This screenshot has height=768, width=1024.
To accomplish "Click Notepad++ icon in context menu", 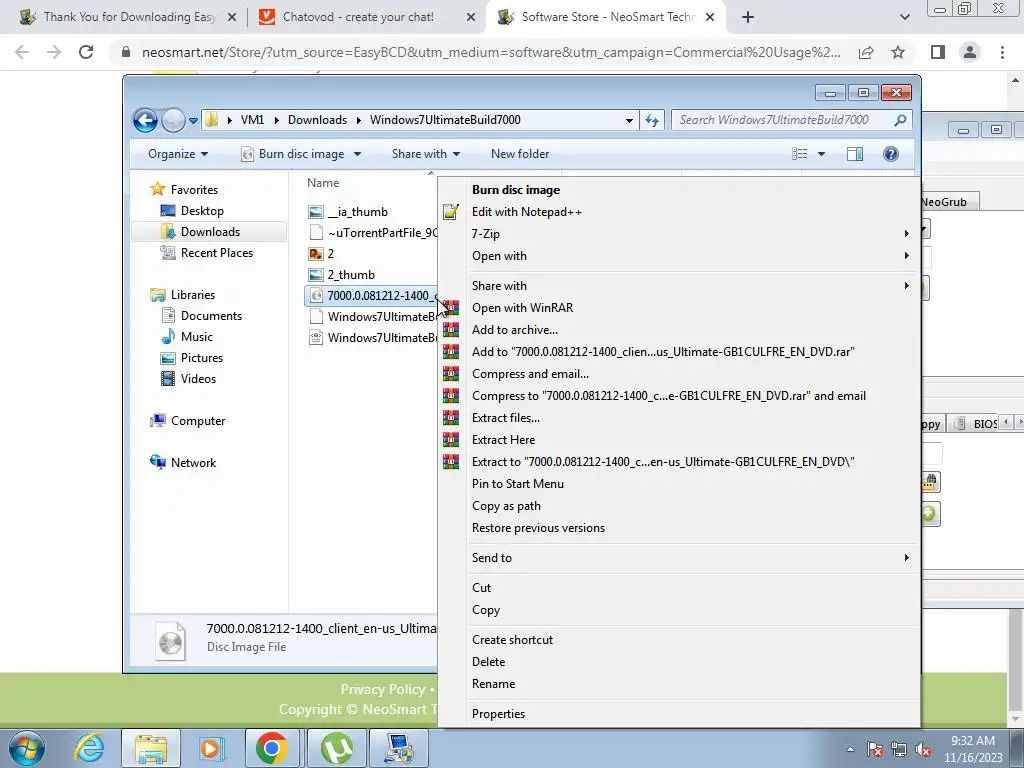I will (451, 212).
